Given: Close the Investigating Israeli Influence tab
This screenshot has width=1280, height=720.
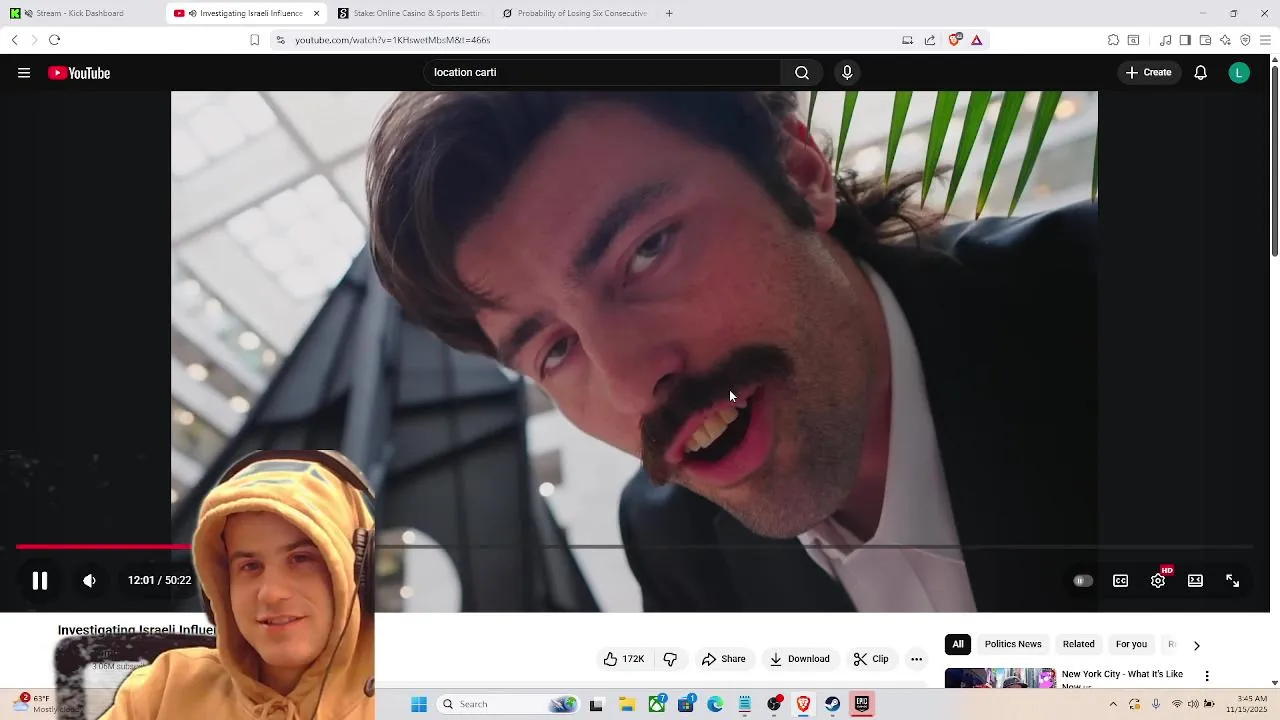Looking at the screenshot, I should [x=317, y=13].
